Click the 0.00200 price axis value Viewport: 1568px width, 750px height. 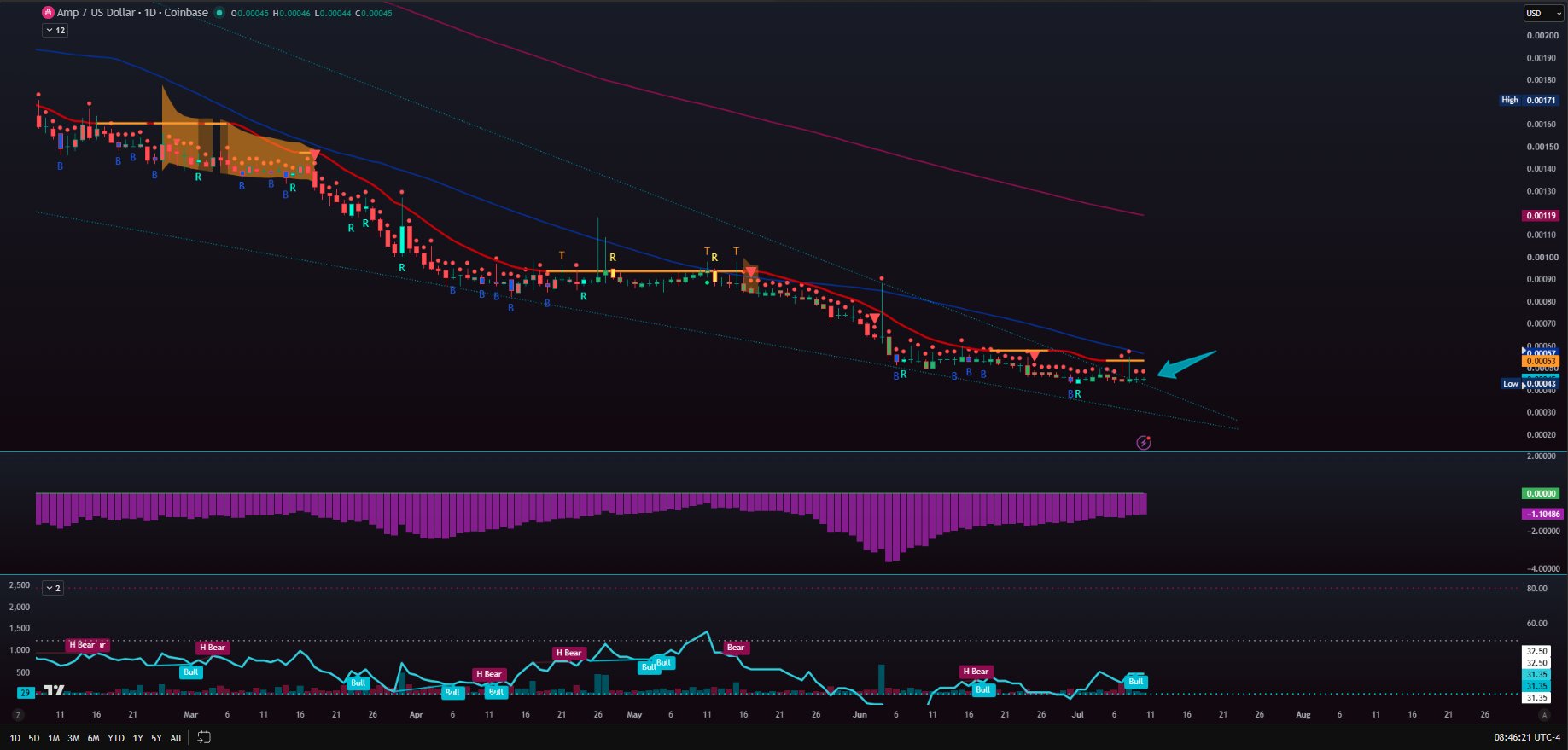click(x=1542, y=36)
